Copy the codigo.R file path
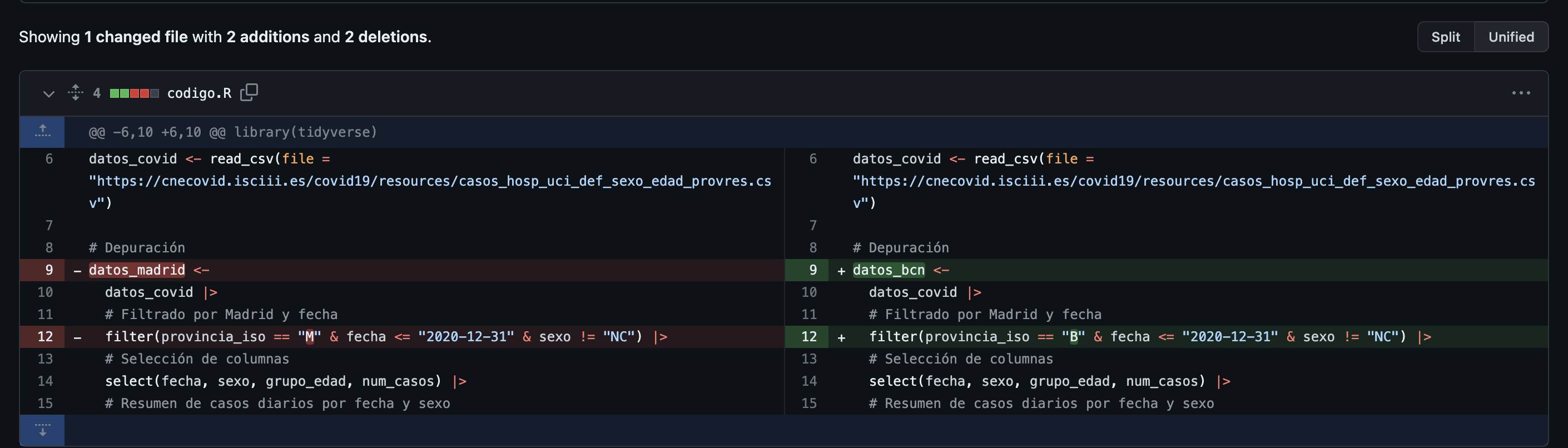1568x448 pixels. point(249,92)
